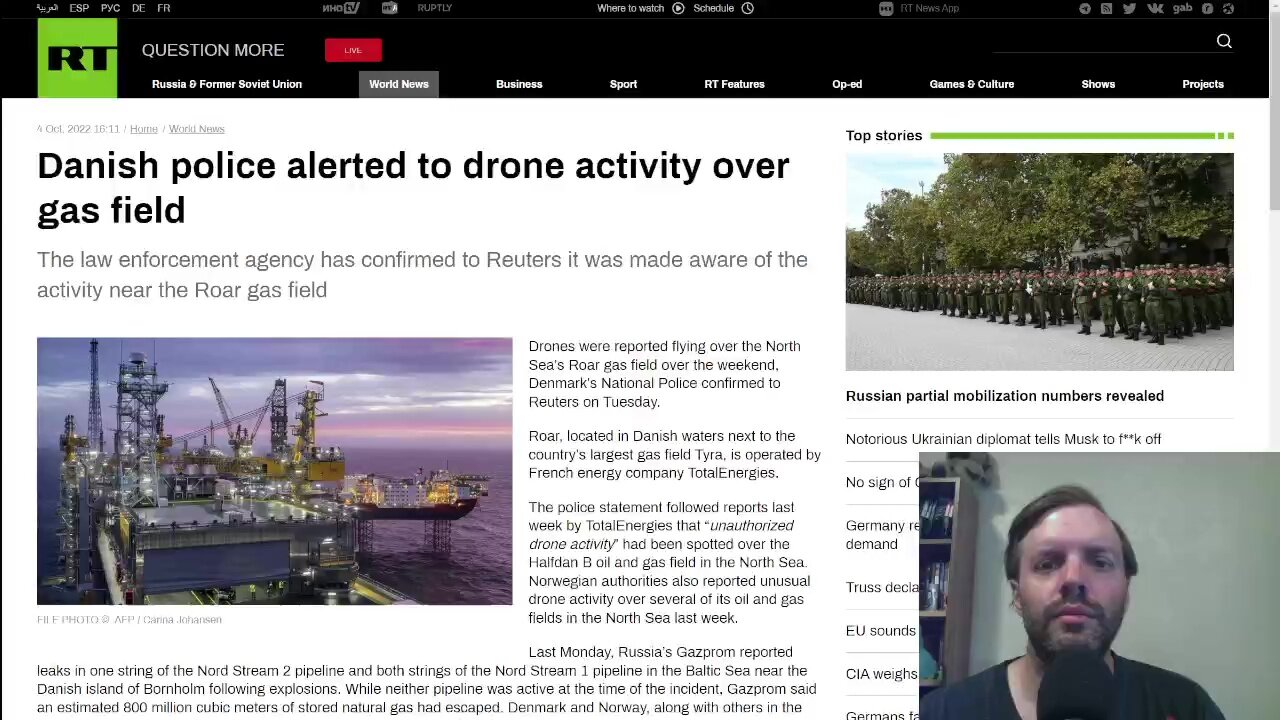Open Where to watch link
Screen dimensions: 1280x720
pyautogui.click(x=630, y=8)
